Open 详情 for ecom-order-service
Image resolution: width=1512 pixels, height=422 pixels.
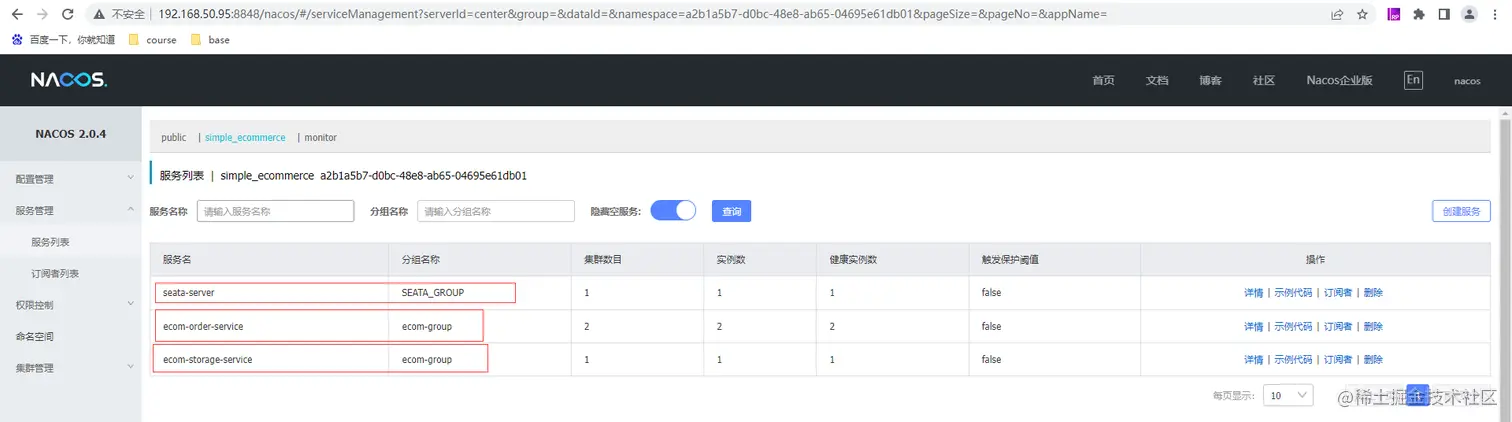1254,326
